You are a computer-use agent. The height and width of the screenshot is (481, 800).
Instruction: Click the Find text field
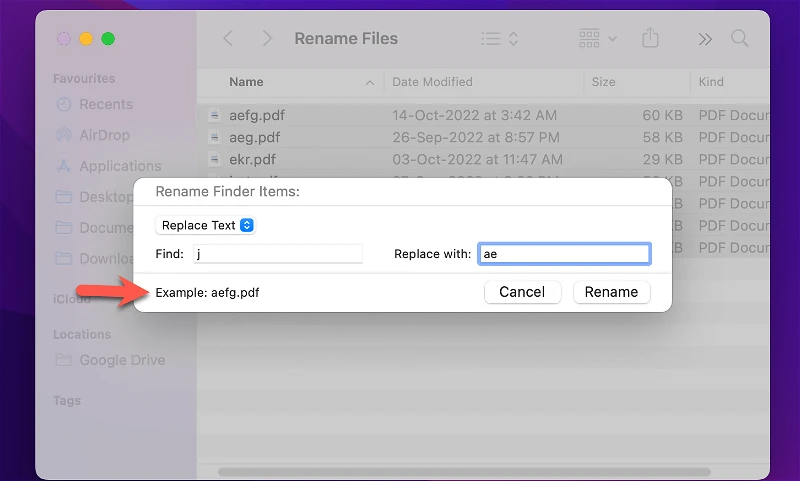click(x=277, y=254)
